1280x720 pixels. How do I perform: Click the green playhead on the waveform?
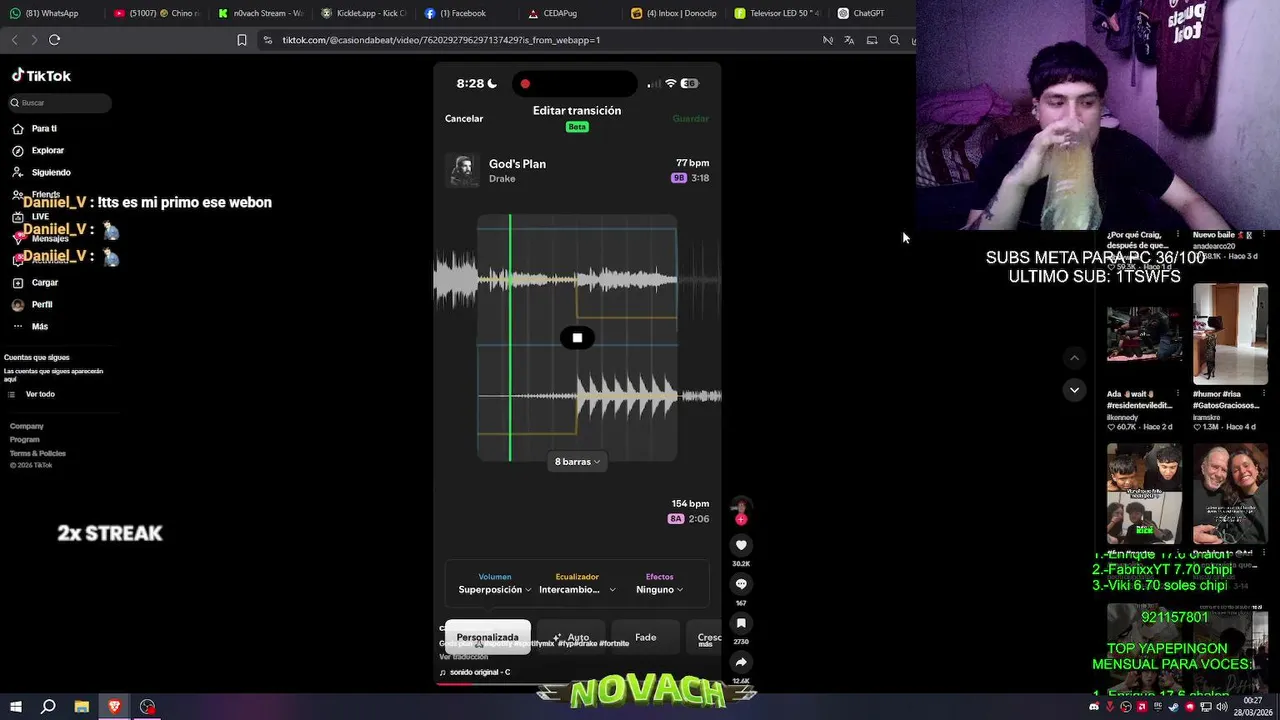pyautogui.click(x=510, y=337)
